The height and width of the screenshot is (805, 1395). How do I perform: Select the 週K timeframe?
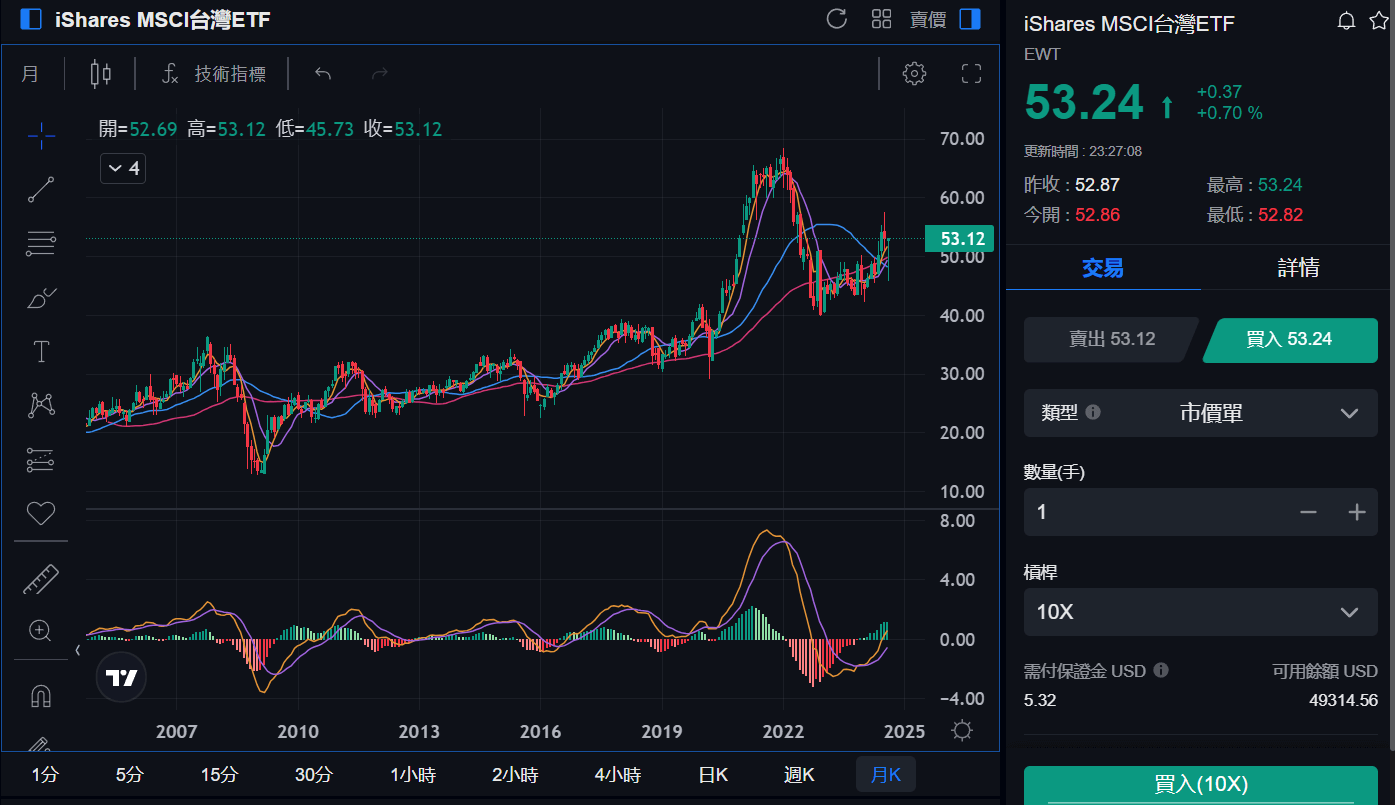point(799,774)
